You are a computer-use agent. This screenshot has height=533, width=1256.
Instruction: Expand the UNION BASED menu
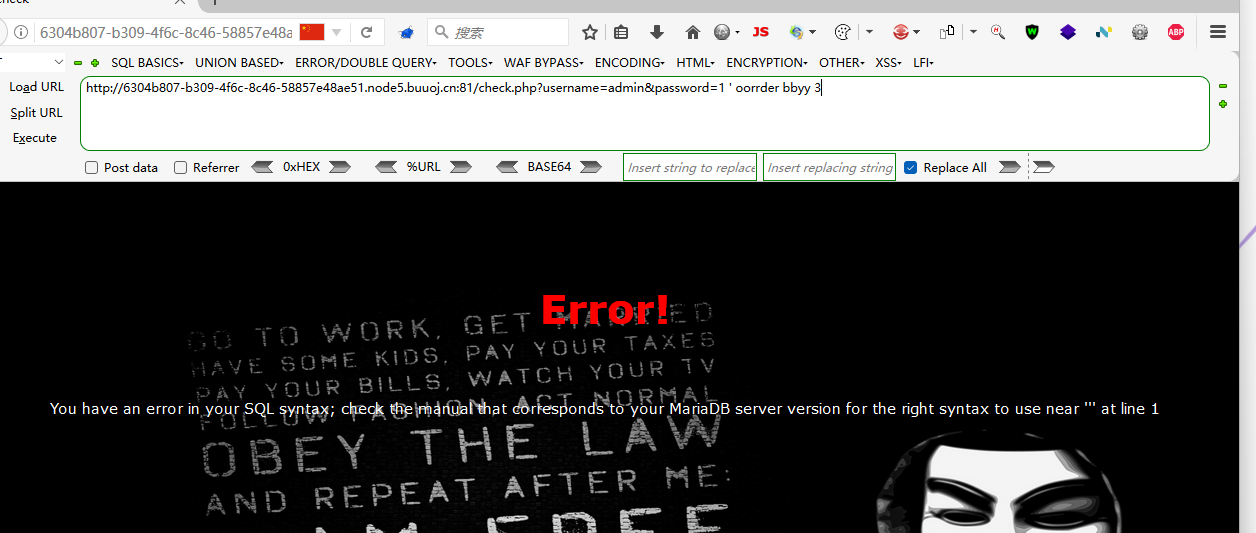[x=239, y=63]
